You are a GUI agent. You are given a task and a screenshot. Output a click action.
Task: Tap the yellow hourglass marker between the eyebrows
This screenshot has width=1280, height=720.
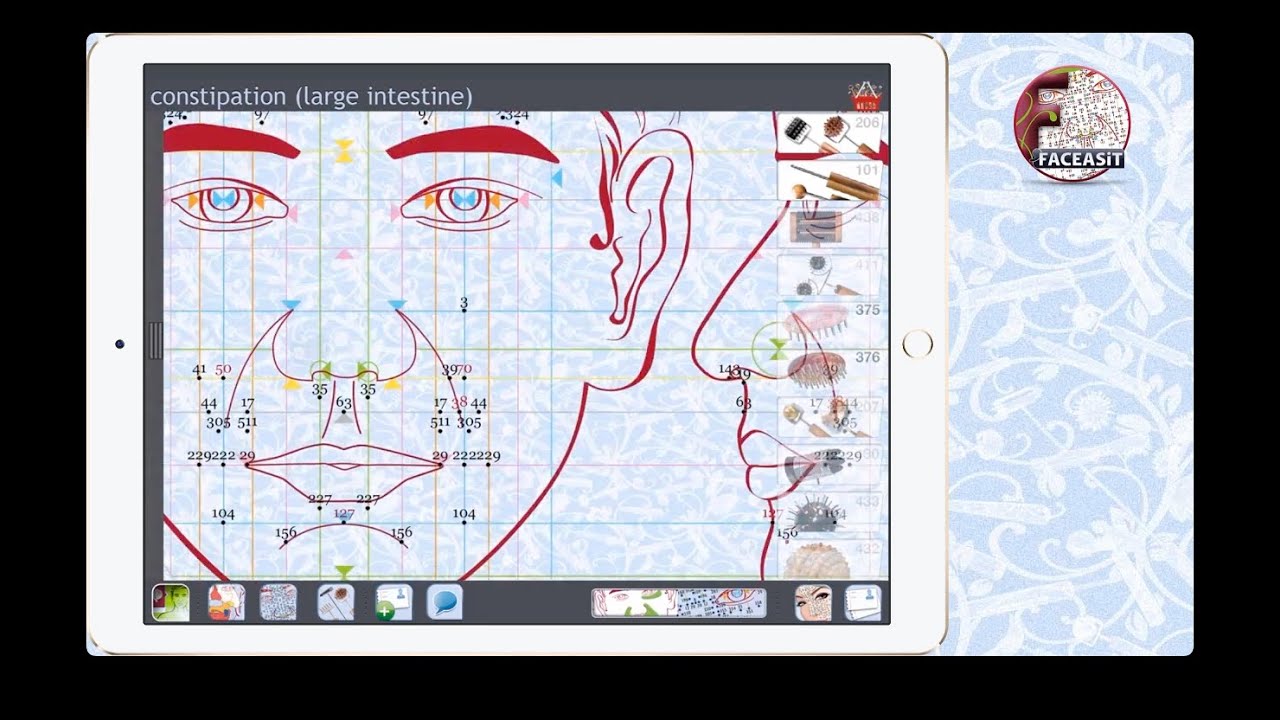pyautogui.click(x=344, y=150)
